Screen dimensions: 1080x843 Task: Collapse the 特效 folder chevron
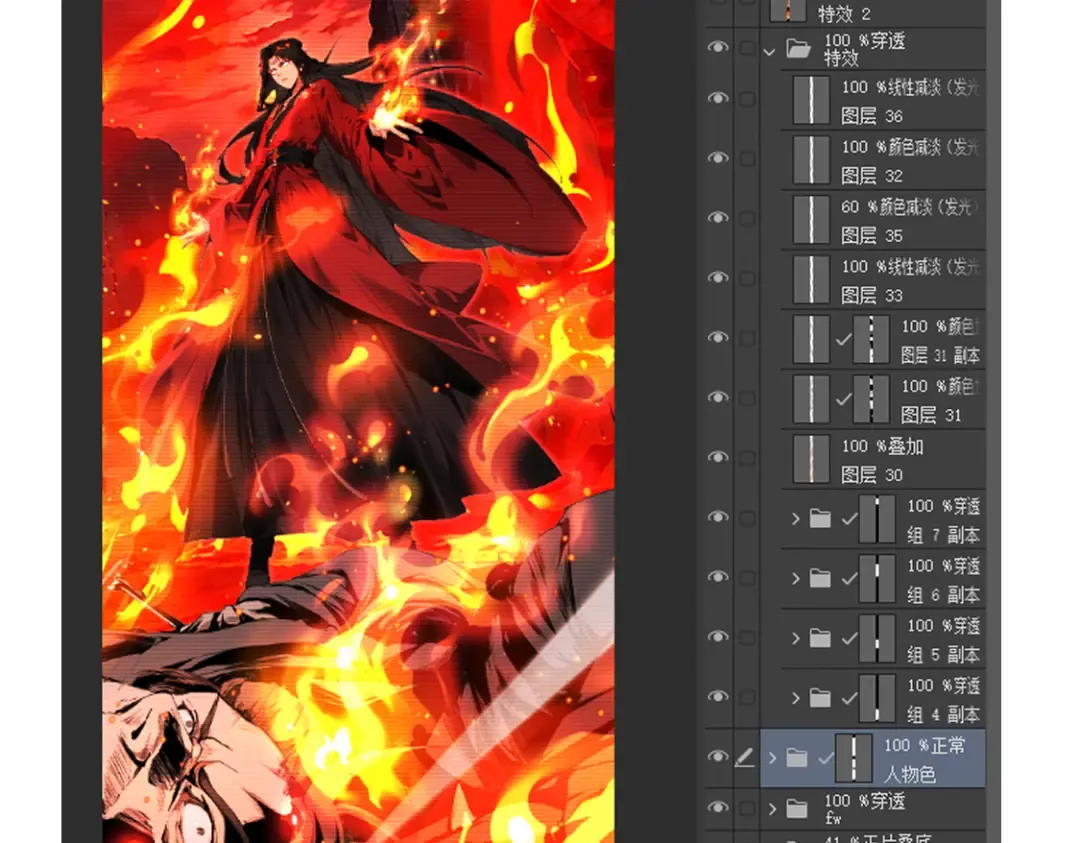[x=769, y=51]
